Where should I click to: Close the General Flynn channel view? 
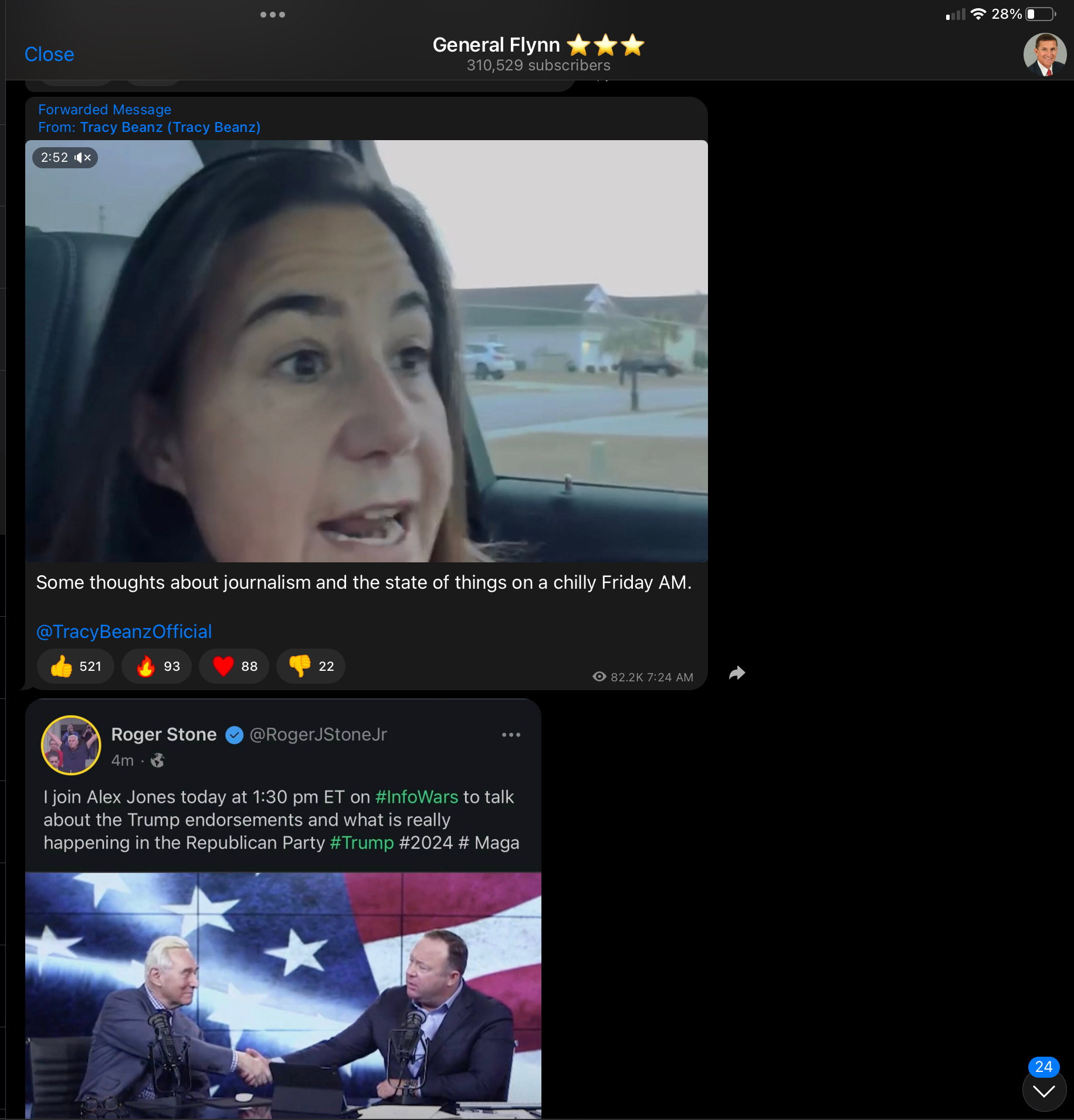[x=49, y=55]
